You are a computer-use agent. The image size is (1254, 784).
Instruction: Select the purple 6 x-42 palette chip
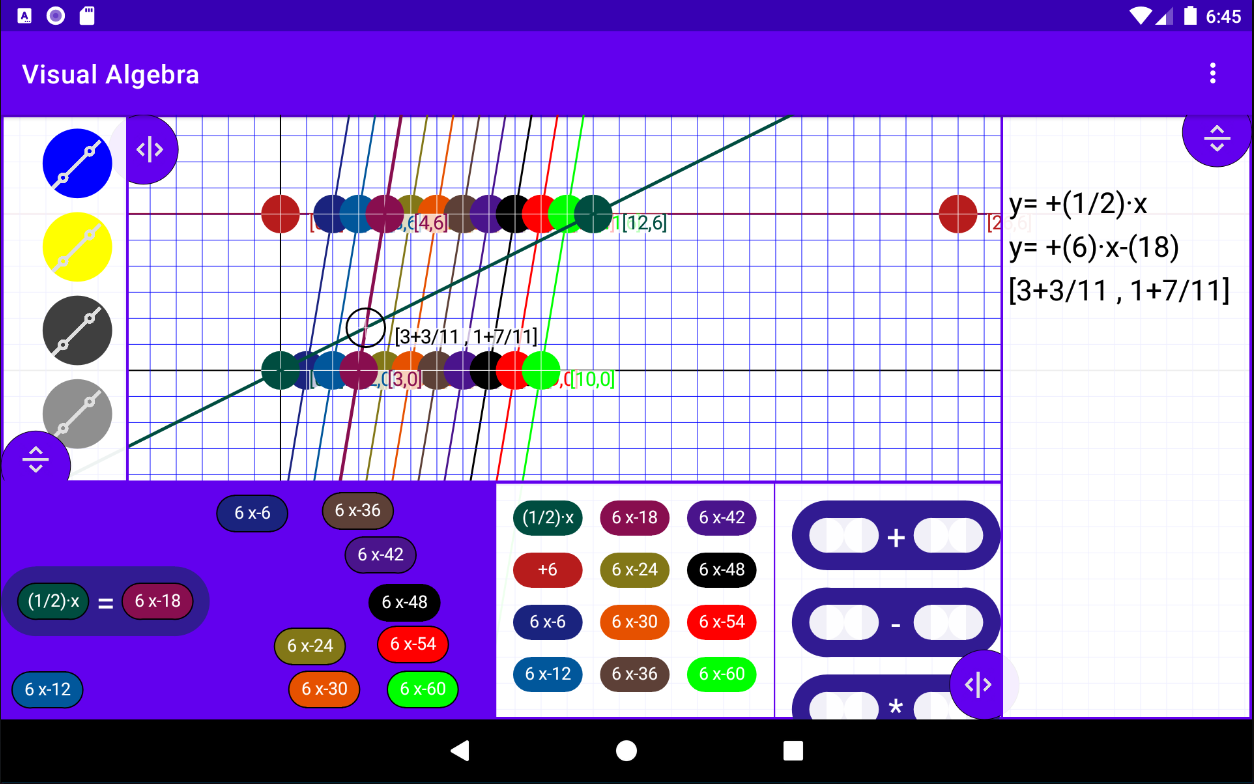coord(722,518)
